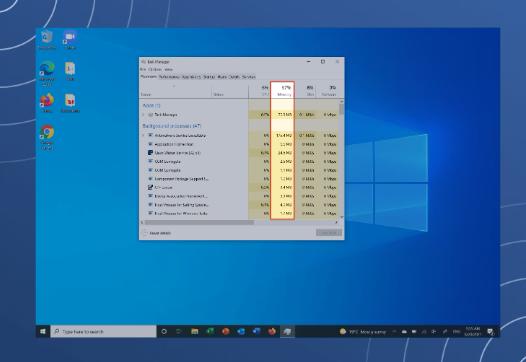This screenshot has height=362, width=526.
Task: Minimize the Task Manager window
Action: tap(309, 62)
